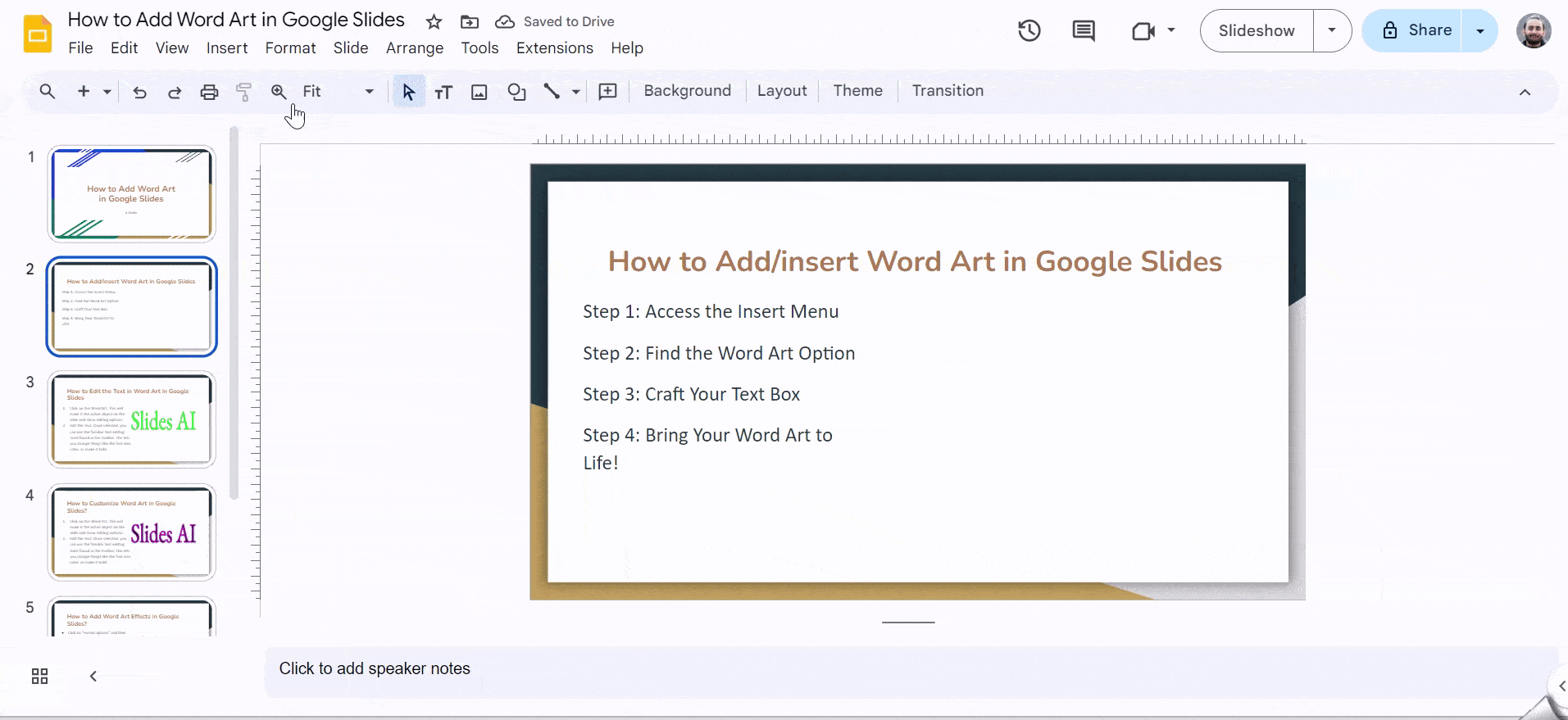This screenshot has height=720, width=1568.
Task: Open the Google account profile avatar
Action: point(1534,31)
